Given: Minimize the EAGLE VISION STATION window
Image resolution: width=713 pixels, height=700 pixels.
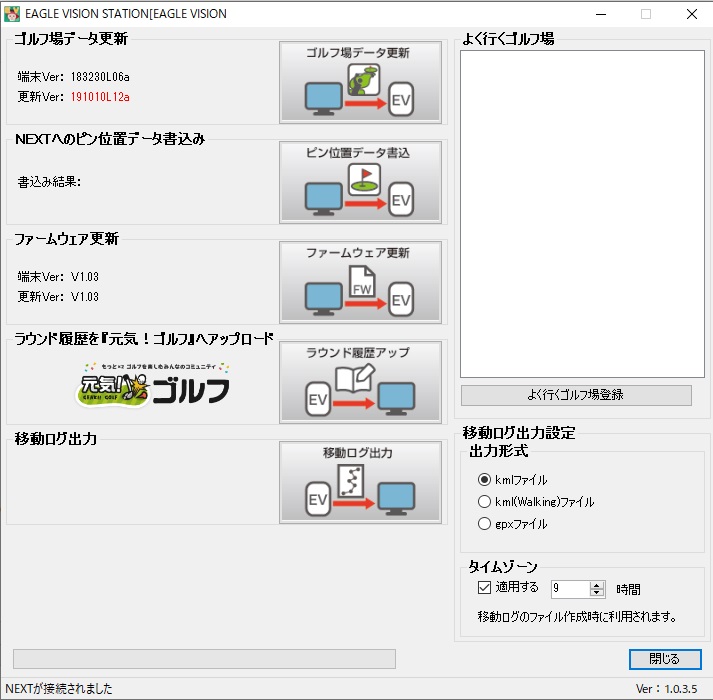Looking at the screenshot, I should [601, 14].
